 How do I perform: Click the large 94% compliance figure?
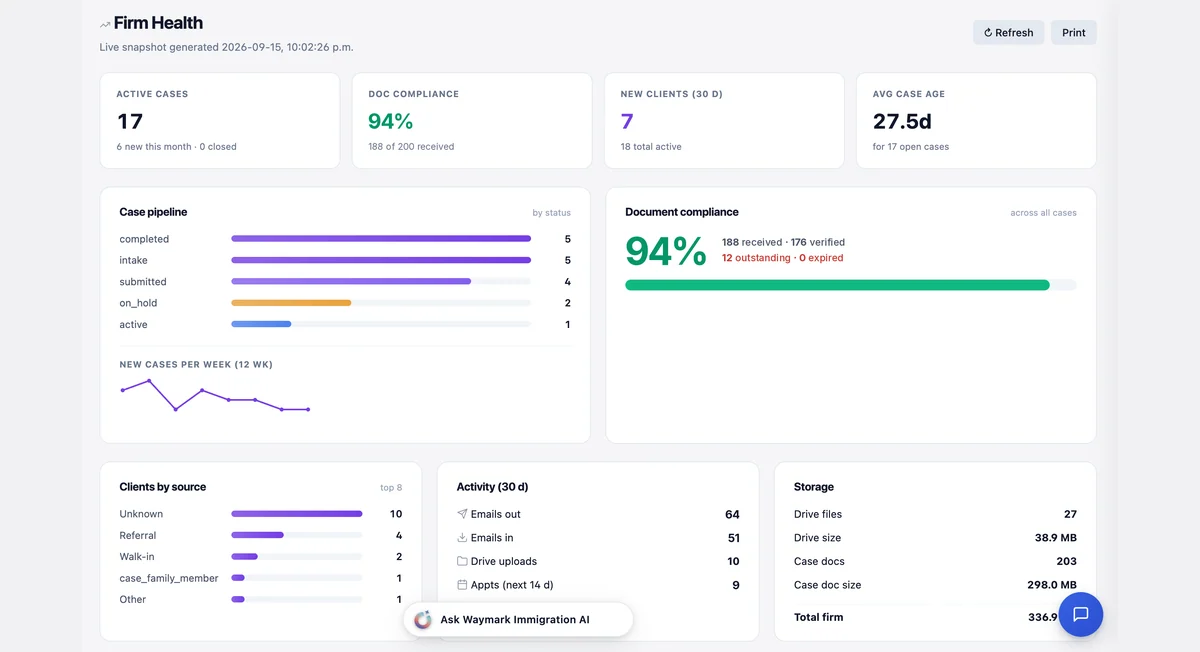[x=666, y=250]
